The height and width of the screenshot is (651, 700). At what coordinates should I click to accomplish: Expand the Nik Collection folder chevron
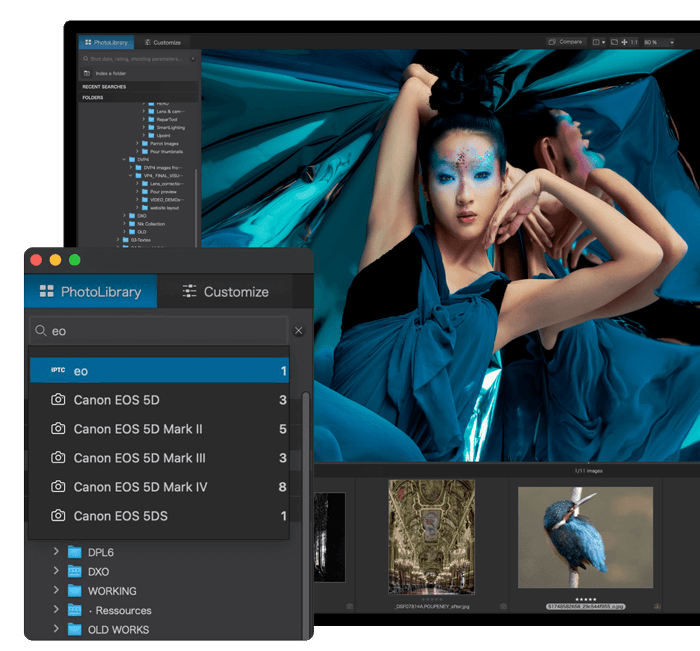point(124,224)
